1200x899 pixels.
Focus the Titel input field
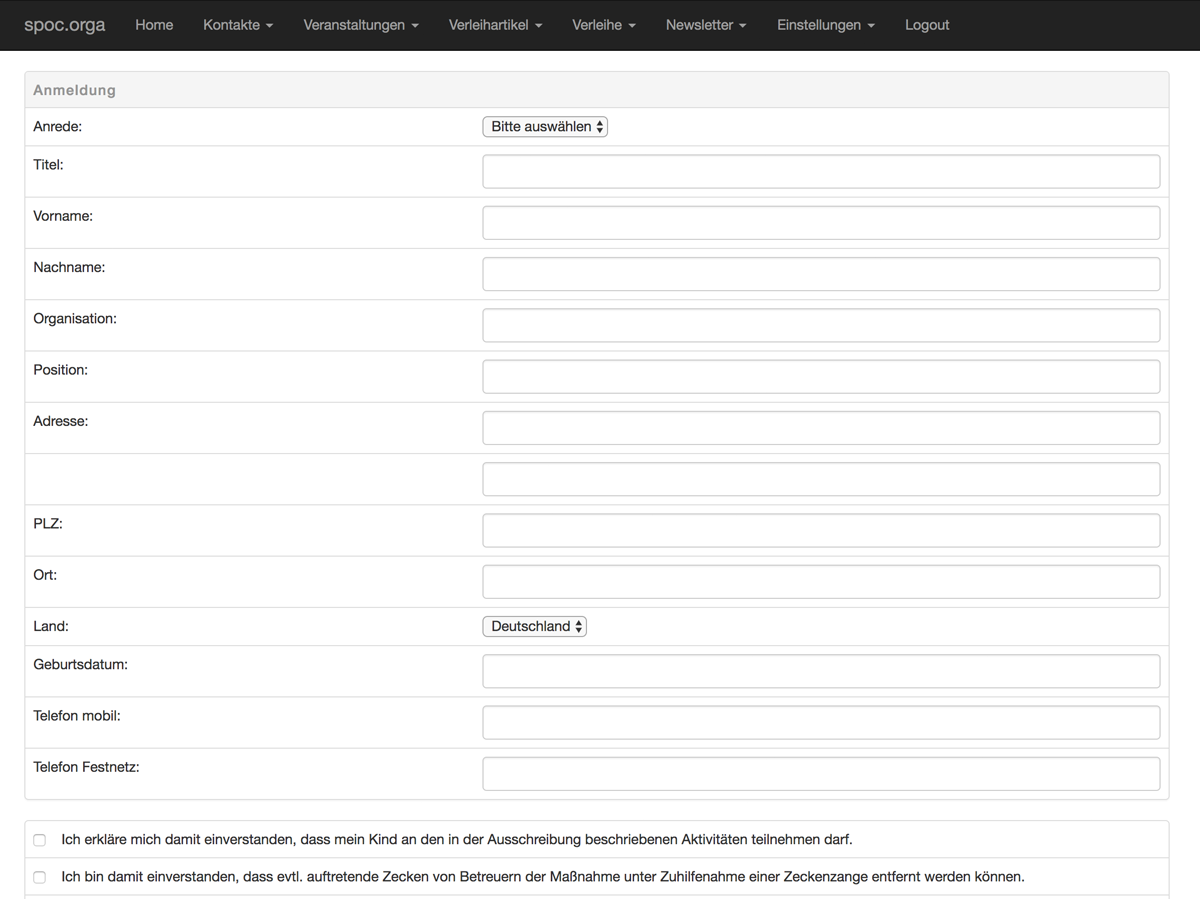click(821, 171)
